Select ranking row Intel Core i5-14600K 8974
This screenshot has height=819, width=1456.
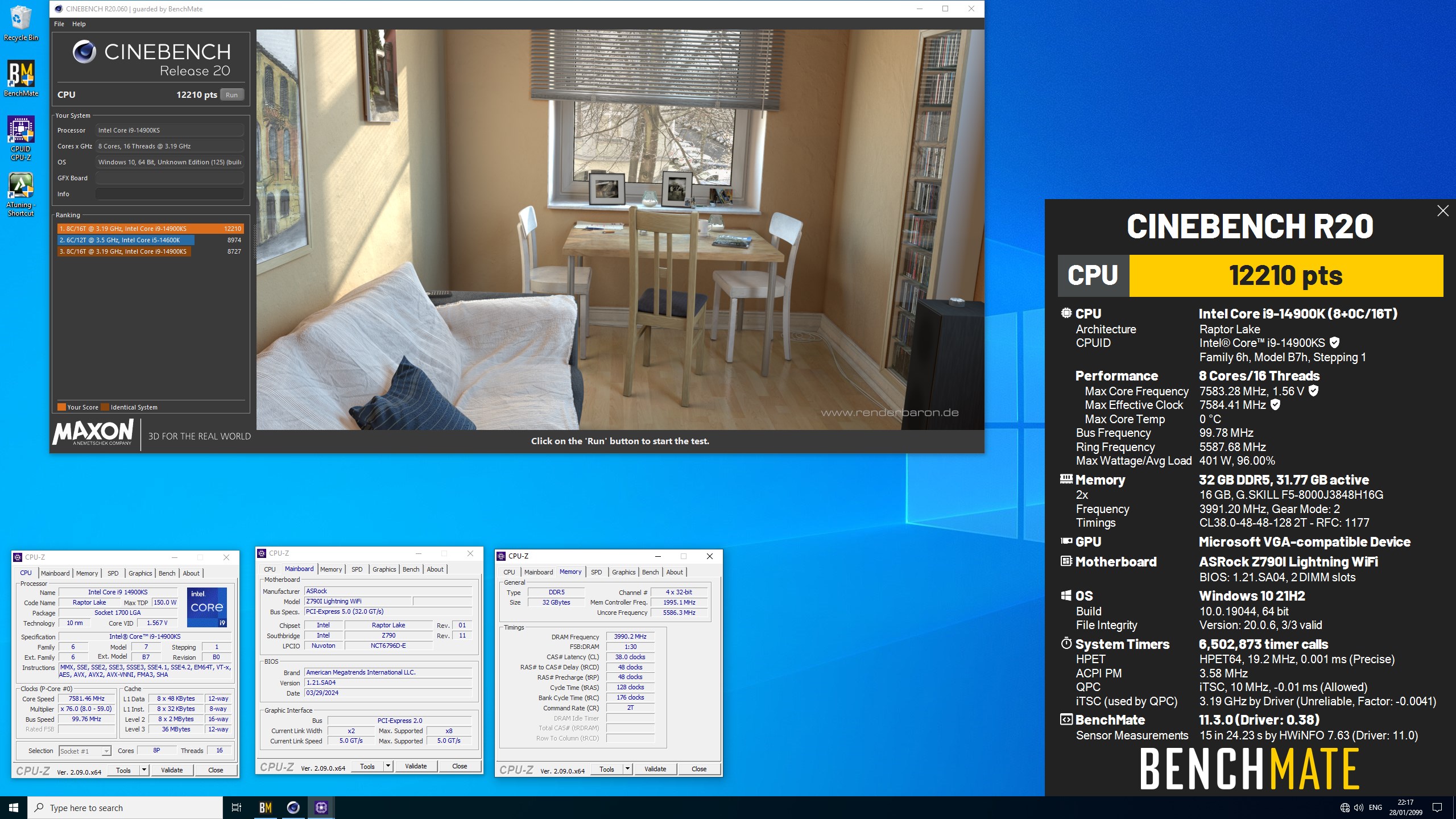(x=151, y=240)
